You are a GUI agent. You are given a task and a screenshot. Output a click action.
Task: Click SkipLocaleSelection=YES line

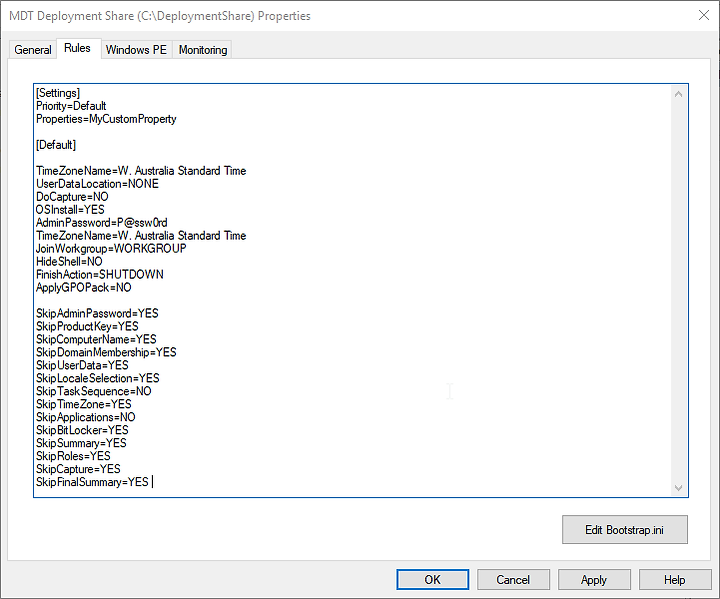click(x=98, y=379)
